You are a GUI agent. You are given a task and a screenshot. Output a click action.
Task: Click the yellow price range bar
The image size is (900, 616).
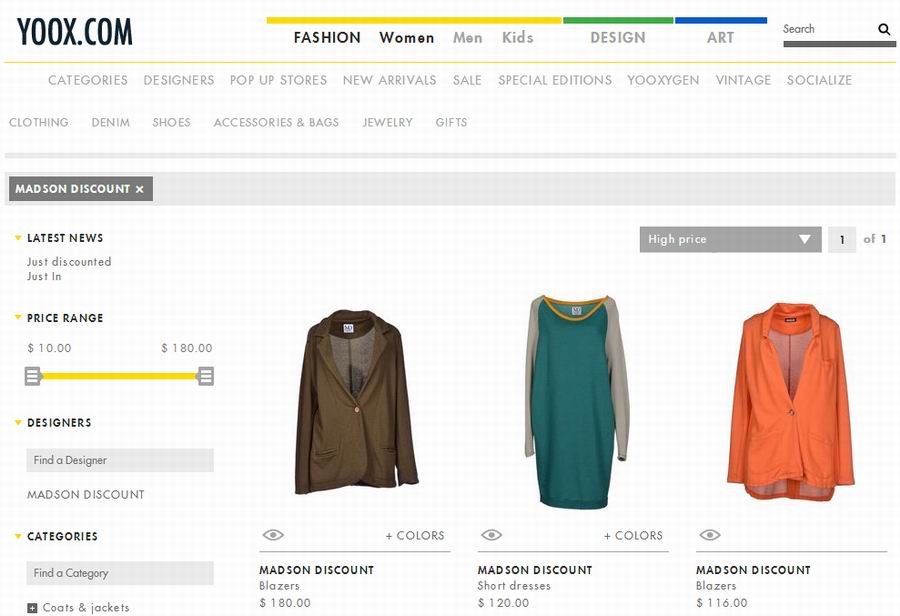click(x=119, y=376)
